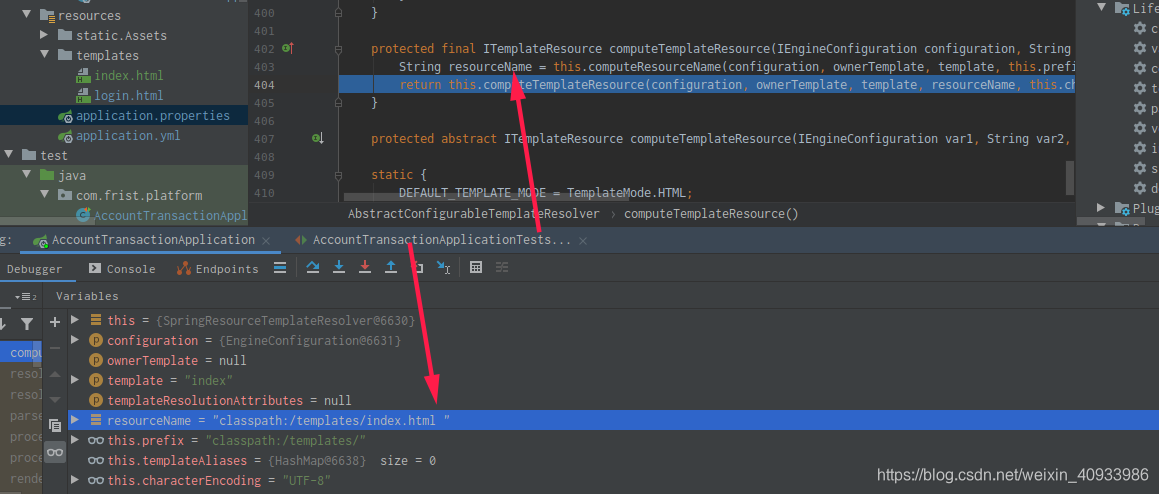Click the implemented-by gutter icon on line 407

(317, 138)
